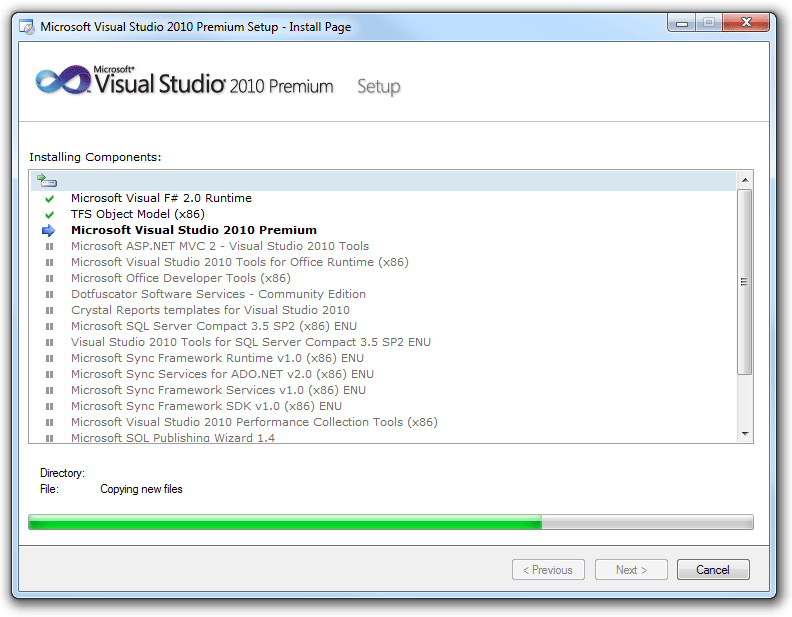Select Visual Studio 2010 Tools for SQL Server Compact row

(251, 342)
